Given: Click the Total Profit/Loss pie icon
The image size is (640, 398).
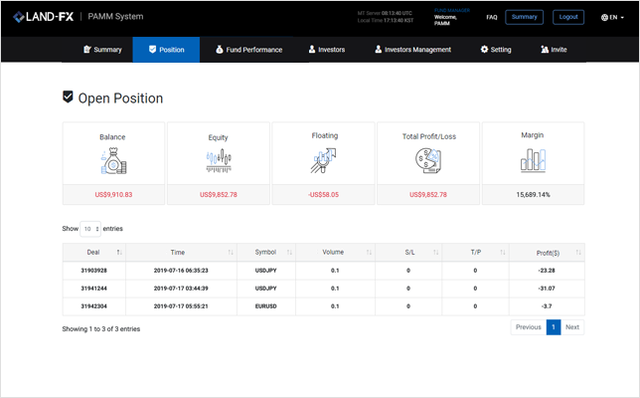Looking at the screenshot, I should point(428,161).
